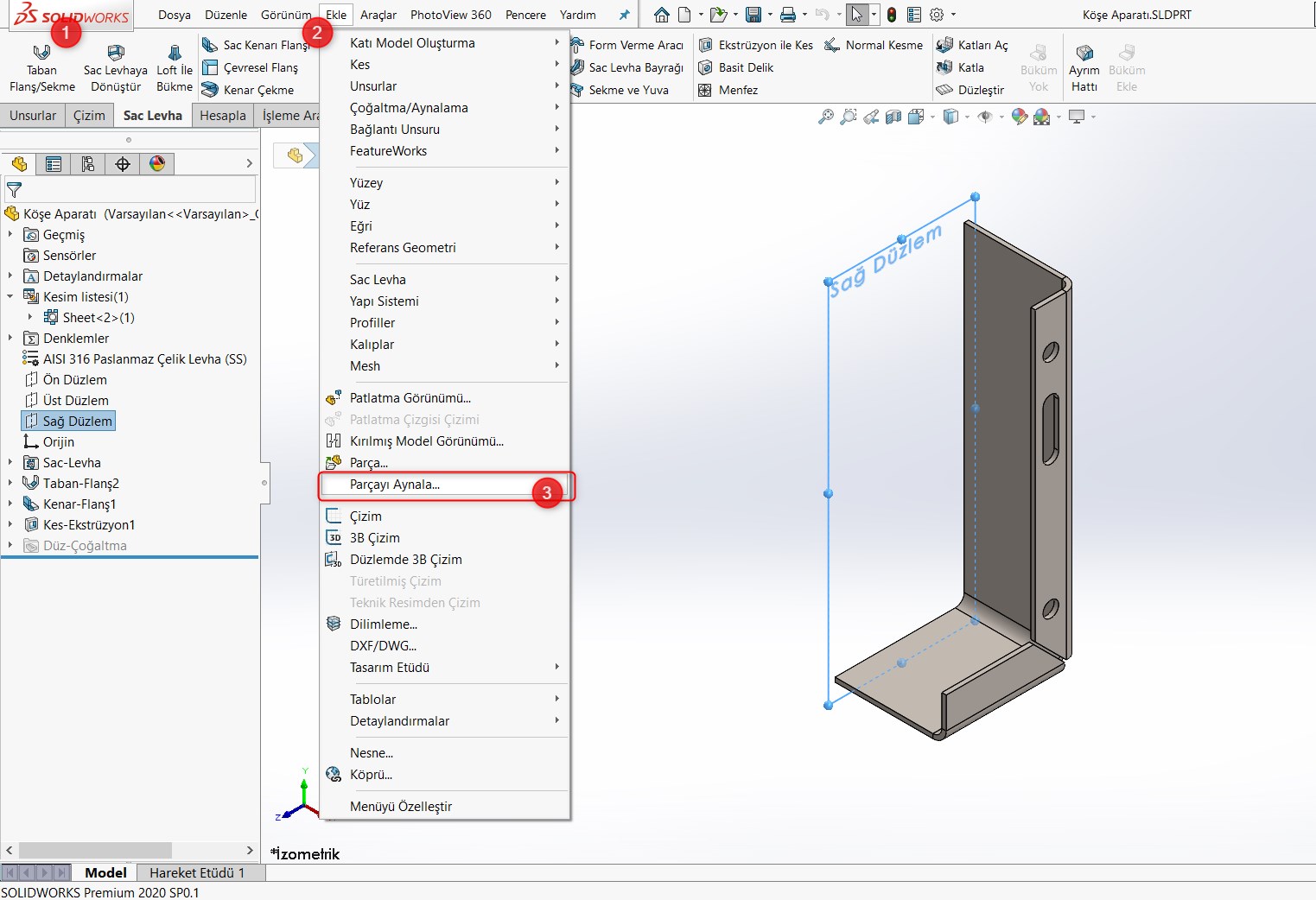Click the Rebuild traffic light icon
1316x900 pixels.
pyautogui.click(x=892, y=15)
